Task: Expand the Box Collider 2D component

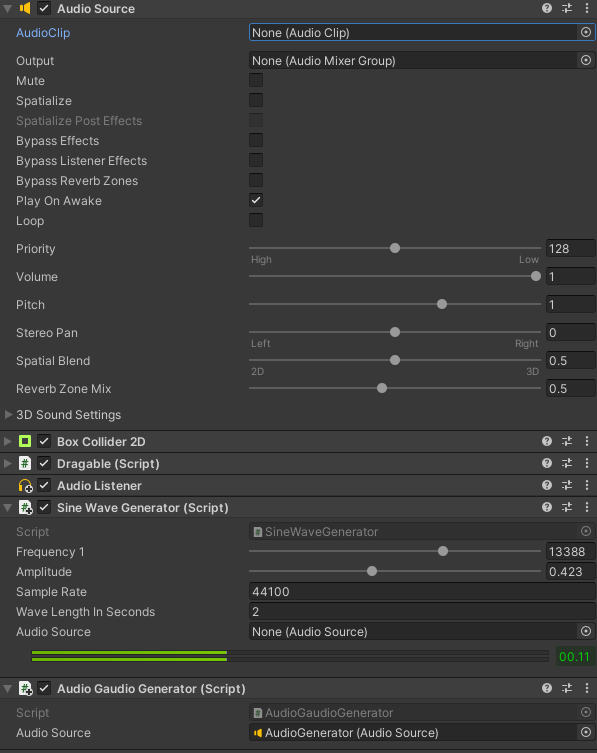Action: point(8,441)
